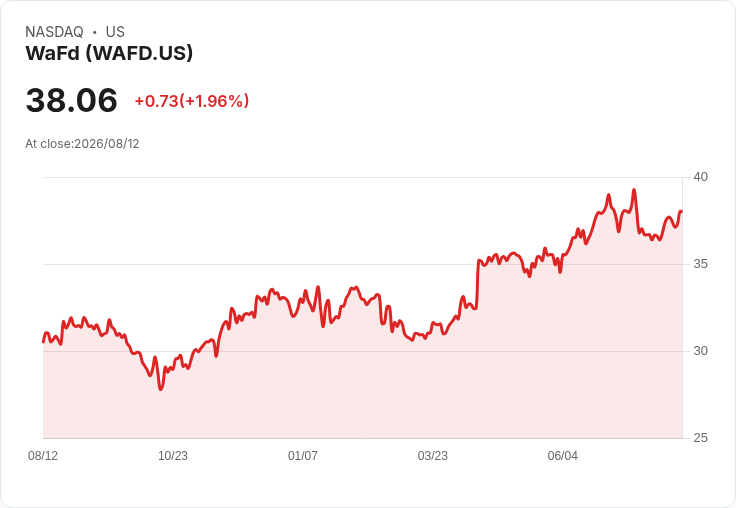Click the starting point of the price line
Screen dimensions: 736x508
(x=44, y=342)
